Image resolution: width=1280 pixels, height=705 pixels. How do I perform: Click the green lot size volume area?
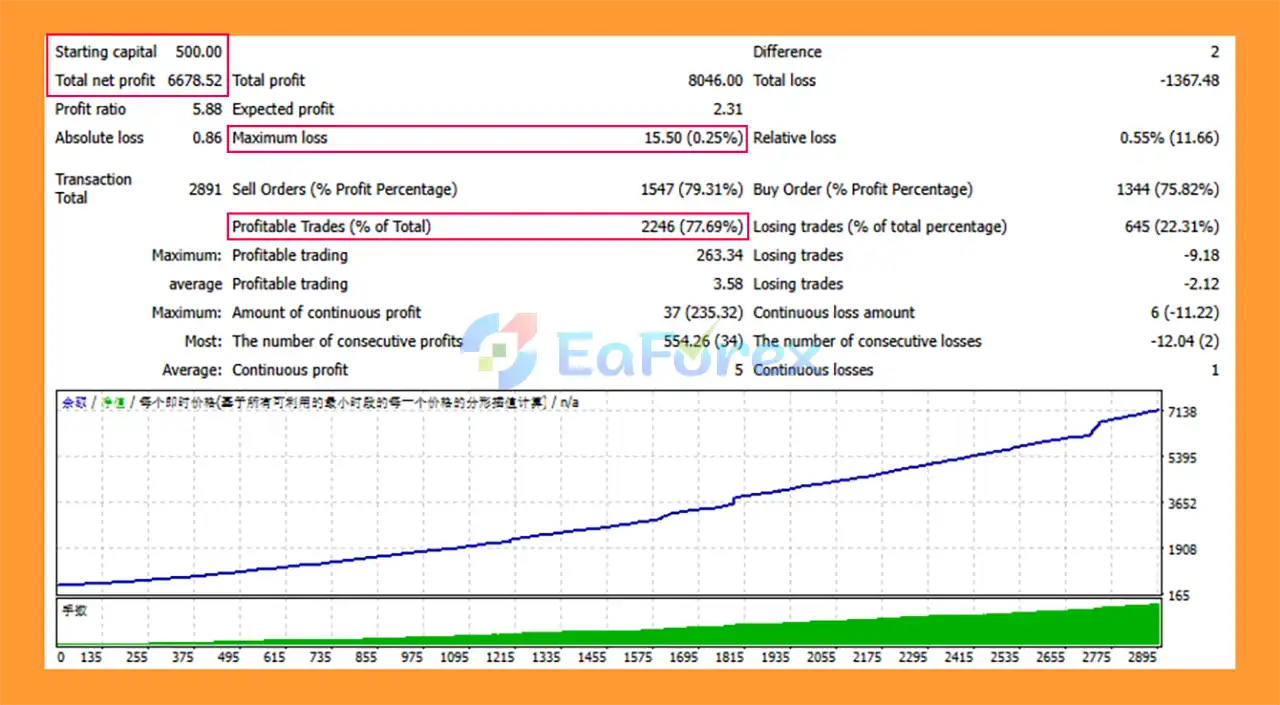(900, 632)
